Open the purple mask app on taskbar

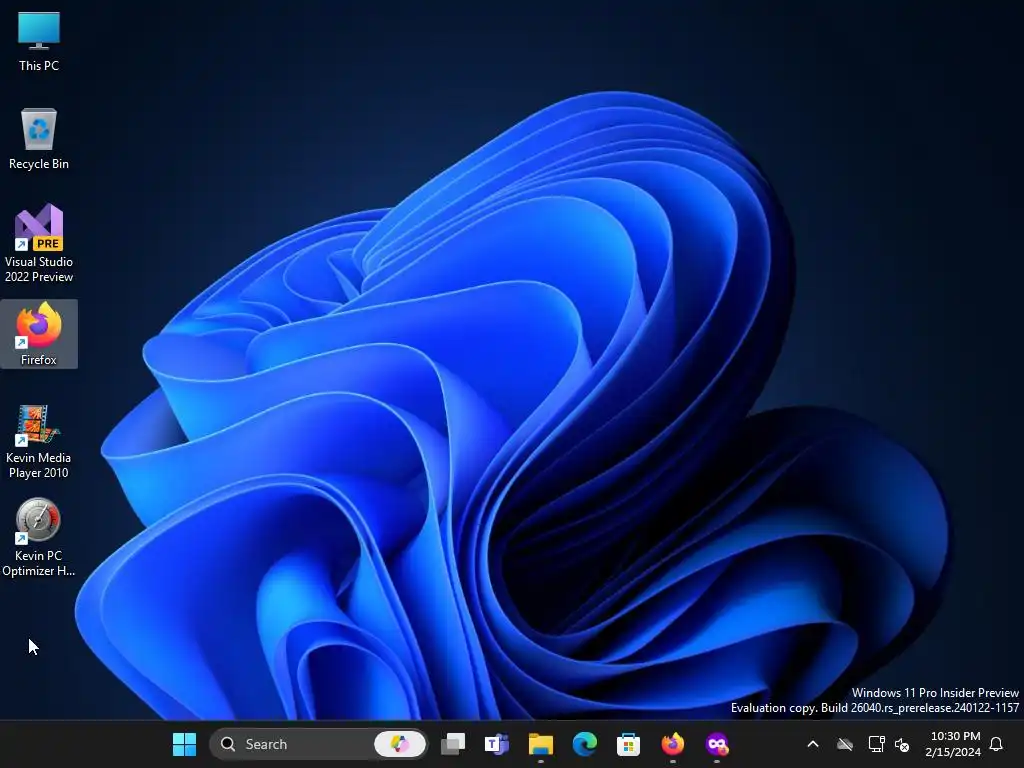(716, 744)
